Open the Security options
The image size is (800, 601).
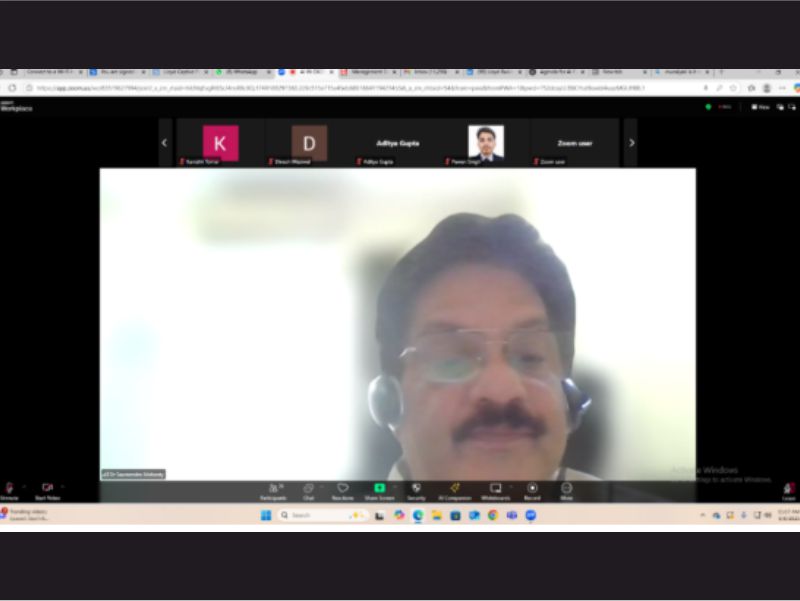tap(416, 488)
